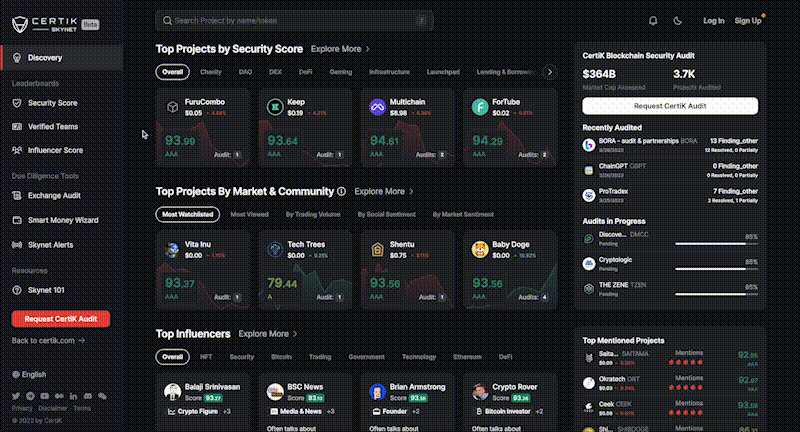Viewport: 800px width, 432px height.
Task: Open the Disclaimer footer link
Action: click(53, 409)
